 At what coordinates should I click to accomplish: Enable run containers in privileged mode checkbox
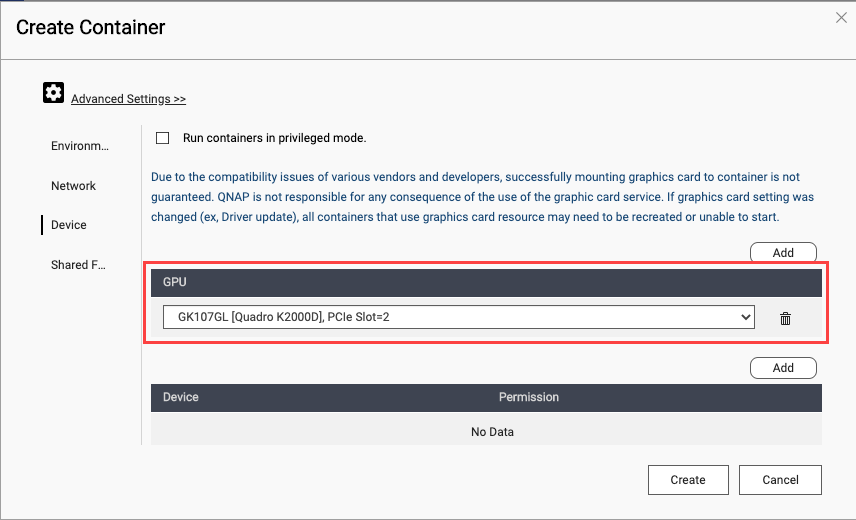tap(163, 138)
